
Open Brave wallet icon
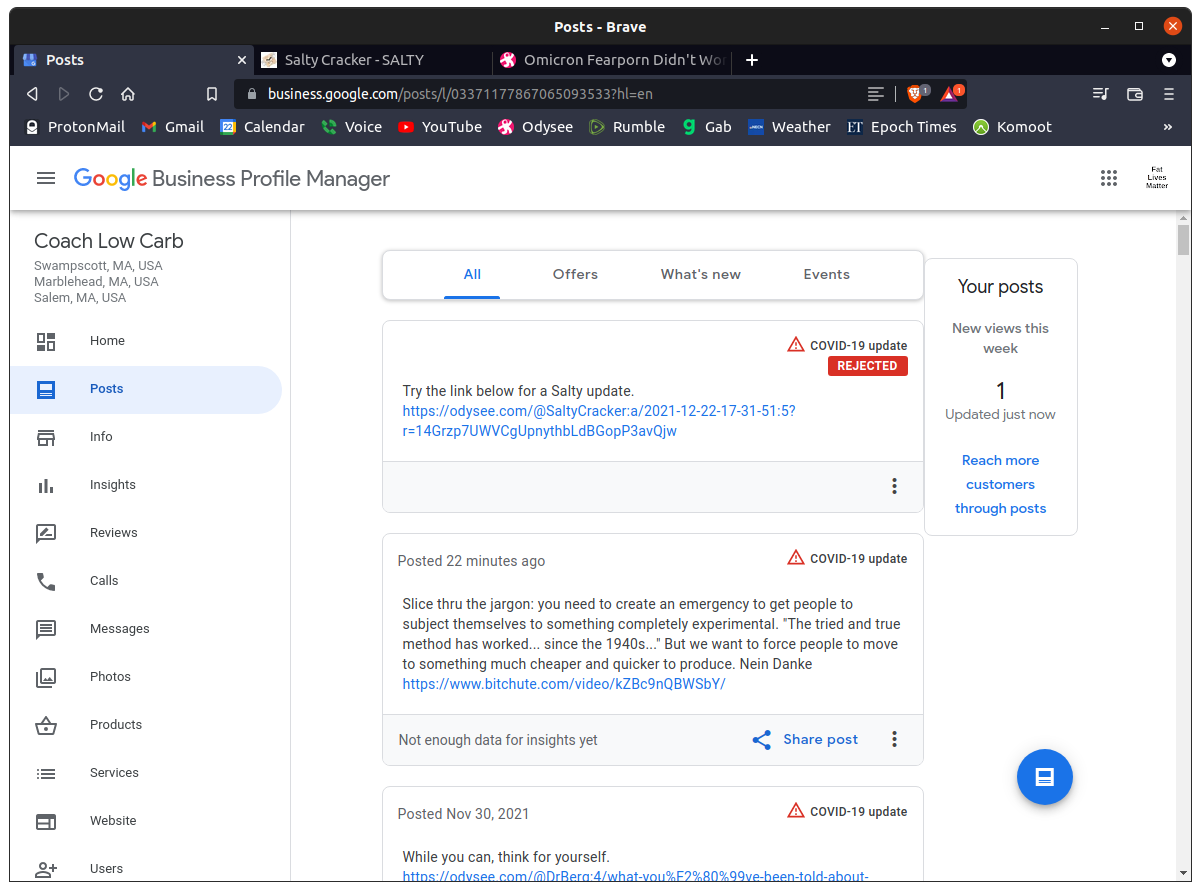(x=1135, y=94)
